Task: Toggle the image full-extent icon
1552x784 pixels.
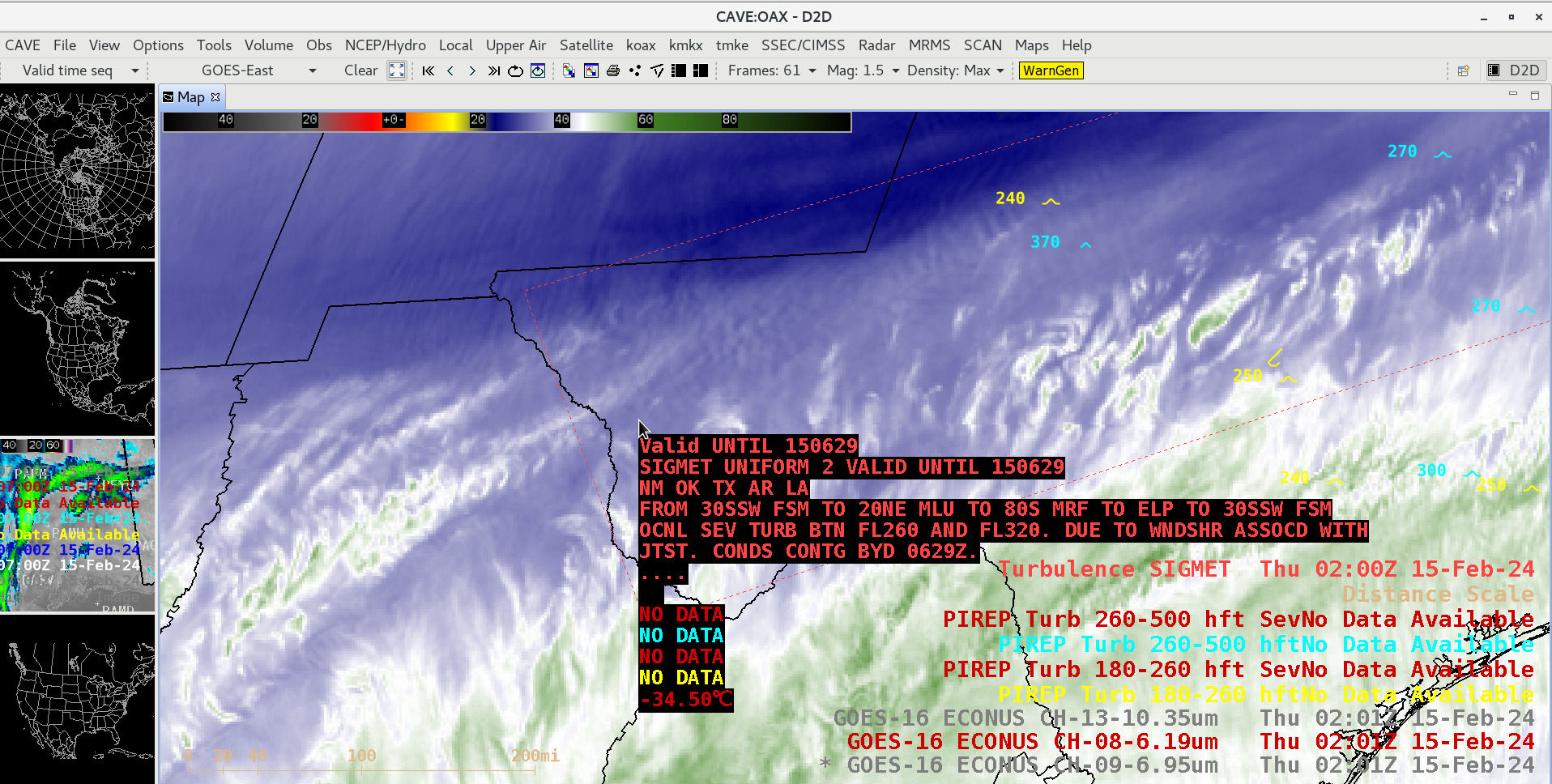Action: 396,70
